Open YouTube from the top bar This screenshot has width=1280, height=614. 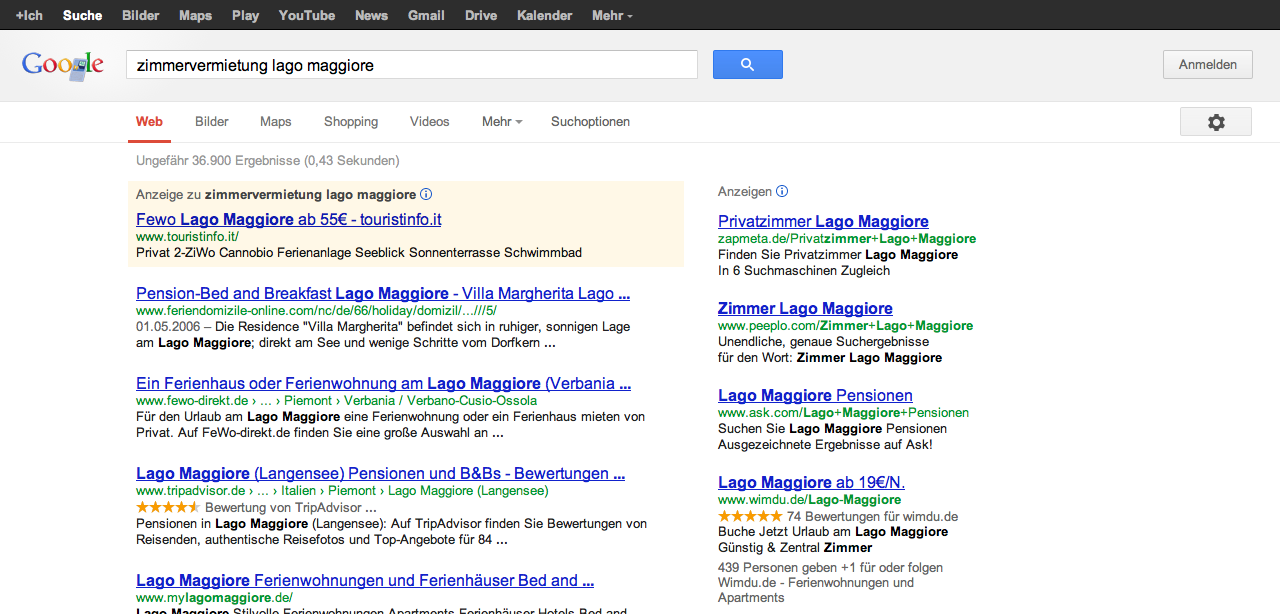pos(307,15)
